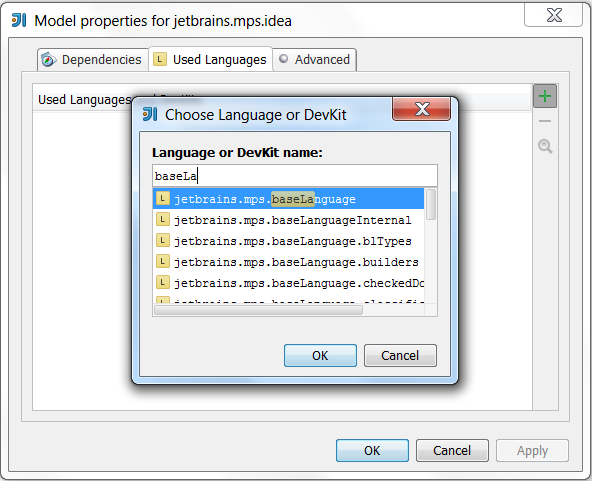Select jetbrains.mps.baseLanguageInternal in the list
592x481 pixels.
tap(288, 220)
